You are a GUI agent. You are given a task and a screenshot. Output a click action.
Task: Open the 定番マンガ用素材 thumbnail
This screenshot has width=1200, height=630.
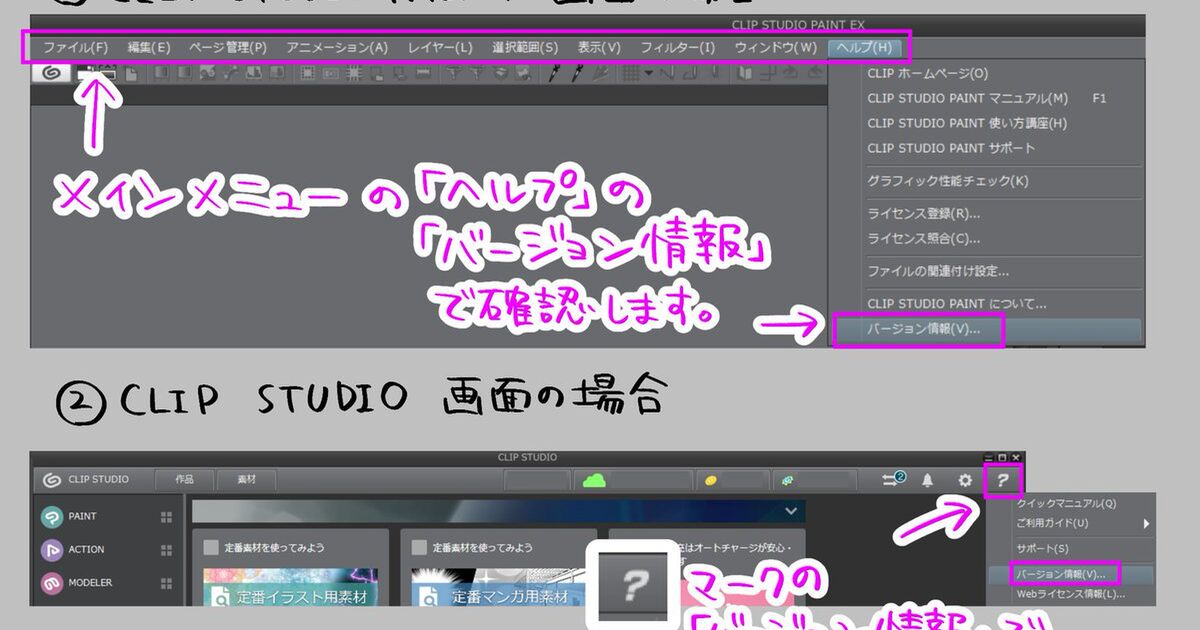(x=499, y=587)
